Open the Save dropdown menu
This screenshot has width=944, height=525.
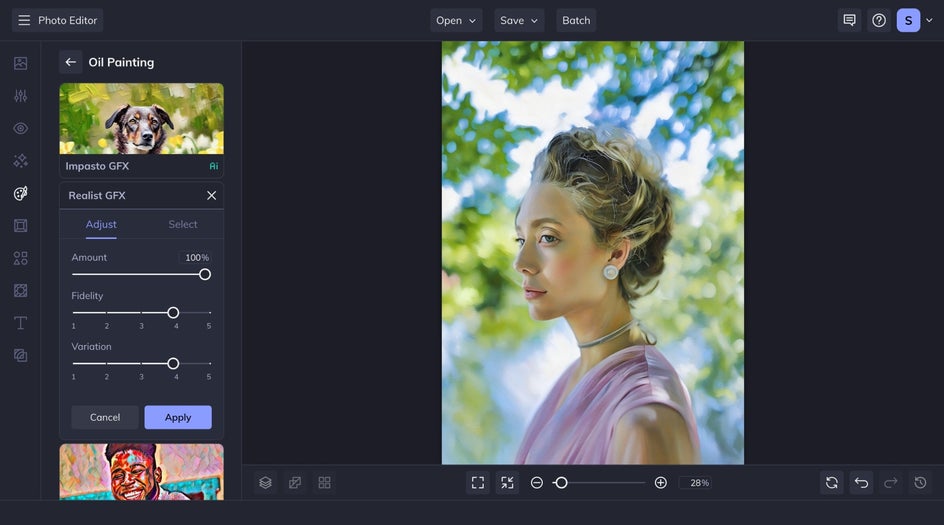point(519,20)
